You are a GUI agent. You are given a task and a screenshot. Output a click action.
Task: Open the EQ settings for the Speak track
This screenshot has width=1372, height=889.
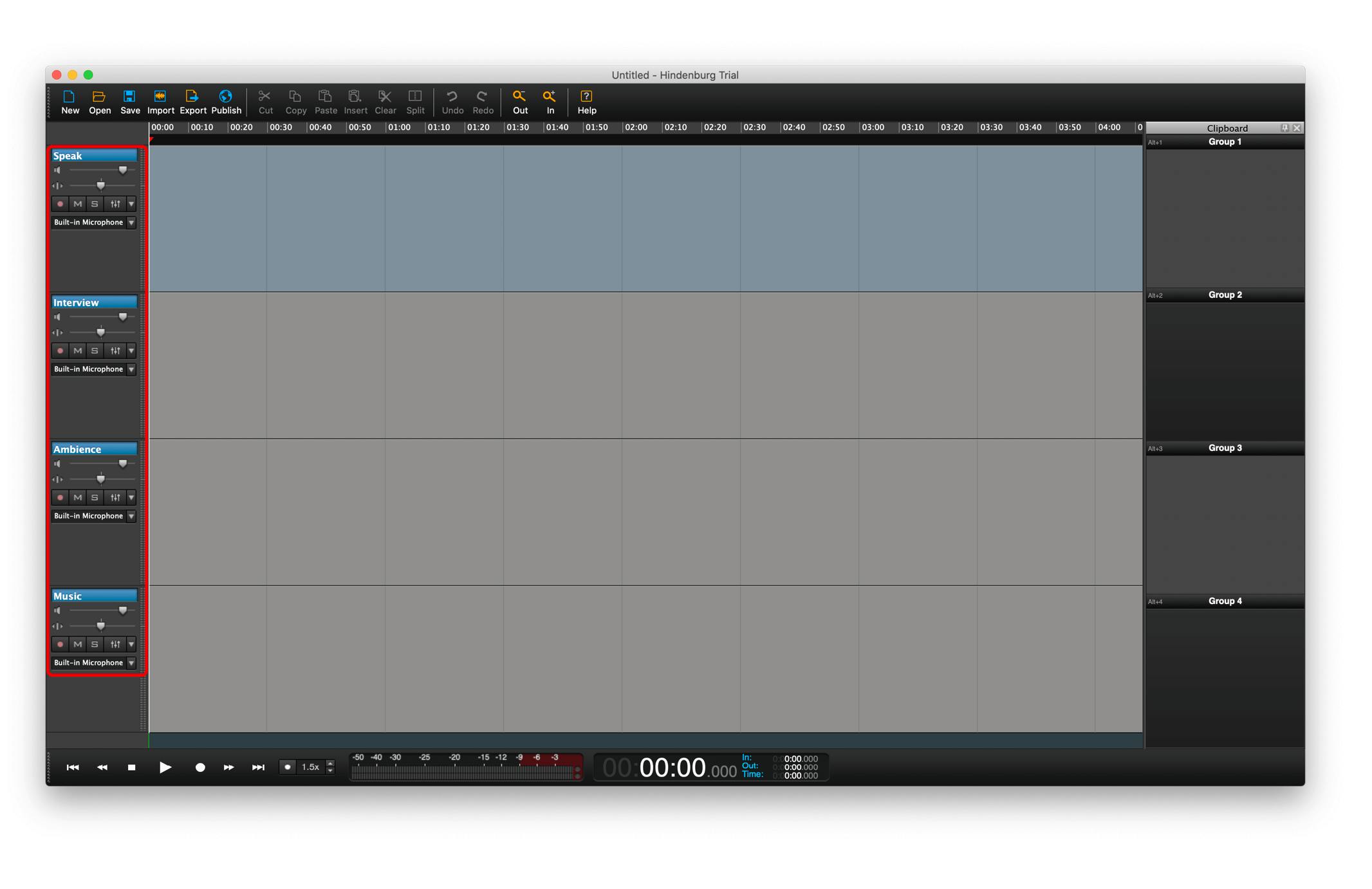click(x=116, y=204)
